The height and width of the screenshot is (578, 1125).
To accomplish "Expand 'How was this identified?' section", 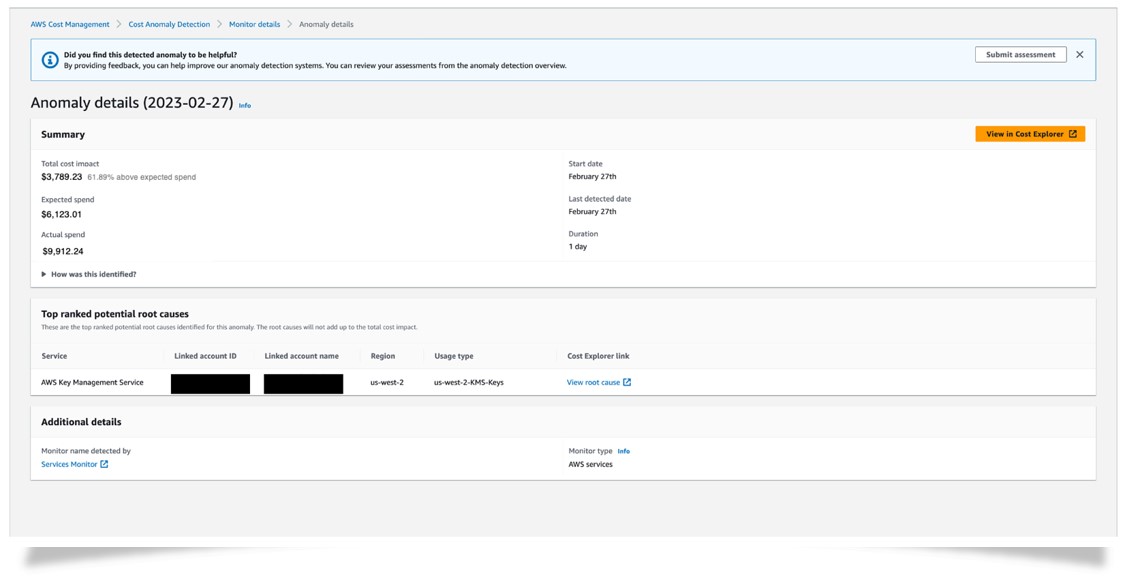I will [89, 275].
